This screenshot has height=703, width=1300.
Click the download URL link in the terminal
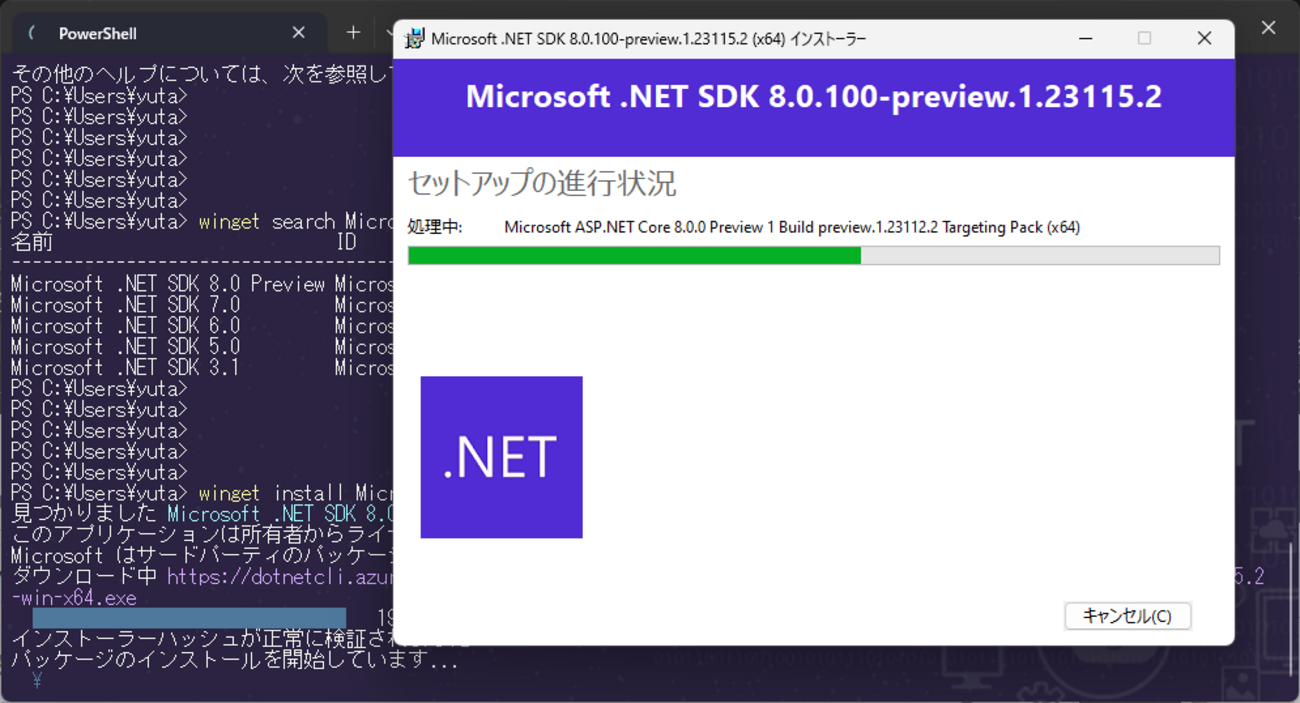pos(279,577)
